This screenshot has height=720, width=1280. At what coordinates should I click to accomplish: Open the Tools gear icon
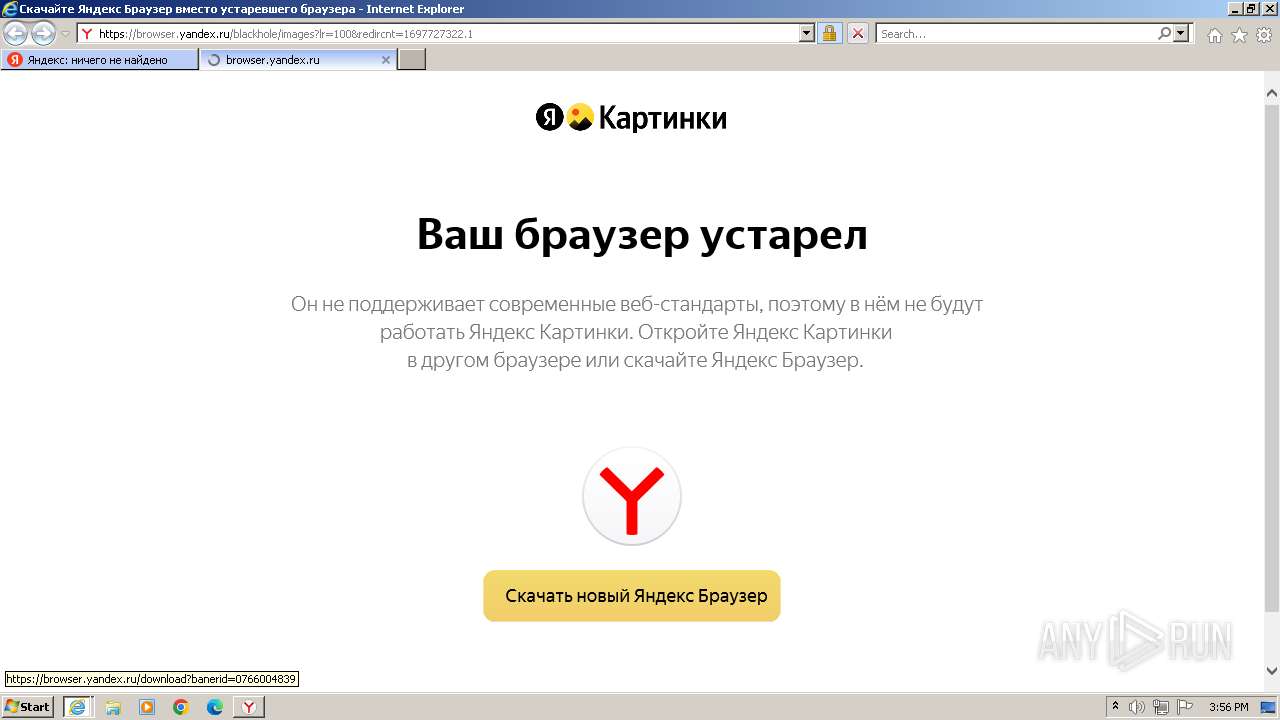pyautogui.click(x=1264, y=35)
